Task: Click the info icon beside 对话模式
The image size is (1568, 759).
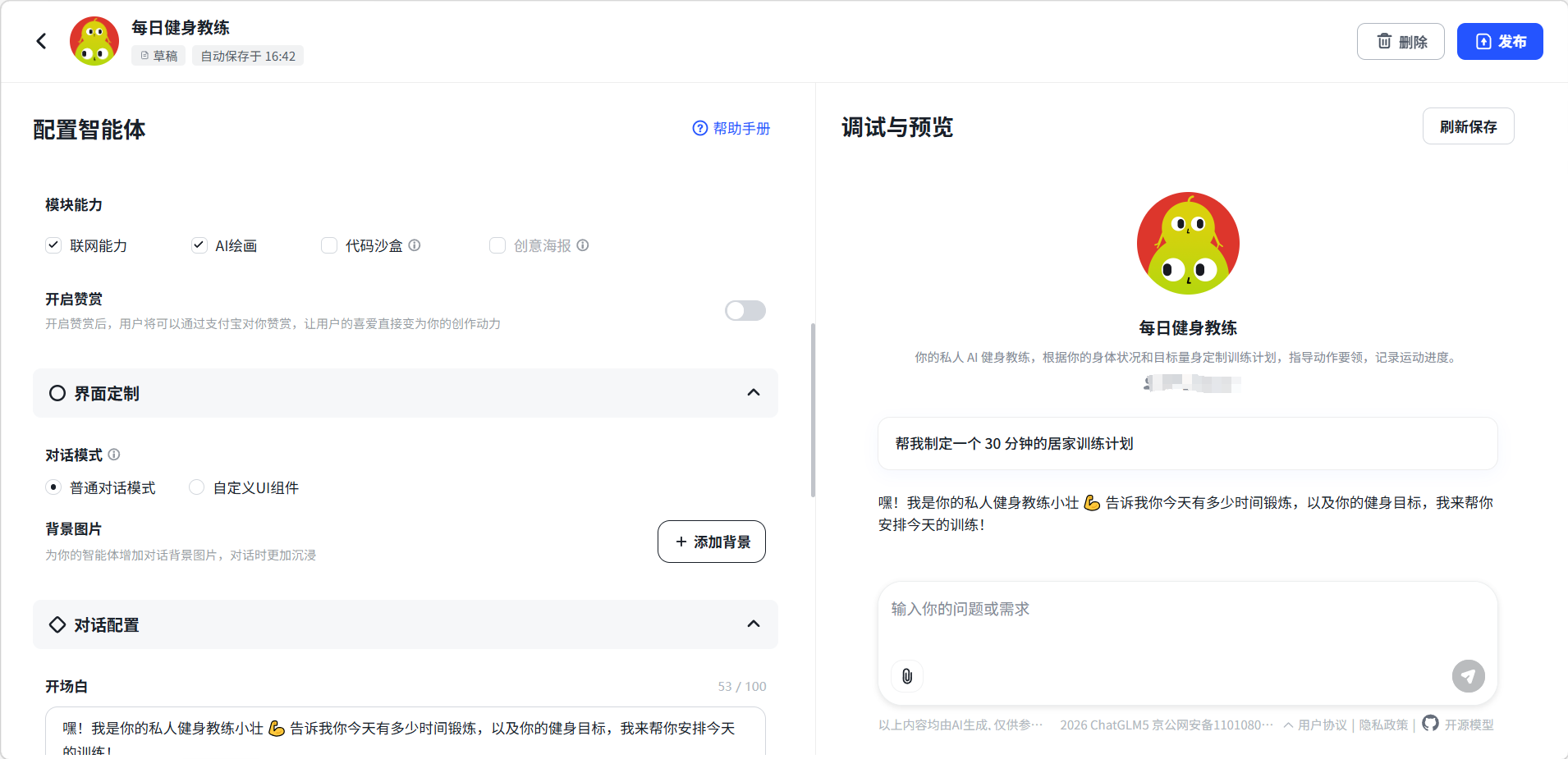Action: [114, 455]
